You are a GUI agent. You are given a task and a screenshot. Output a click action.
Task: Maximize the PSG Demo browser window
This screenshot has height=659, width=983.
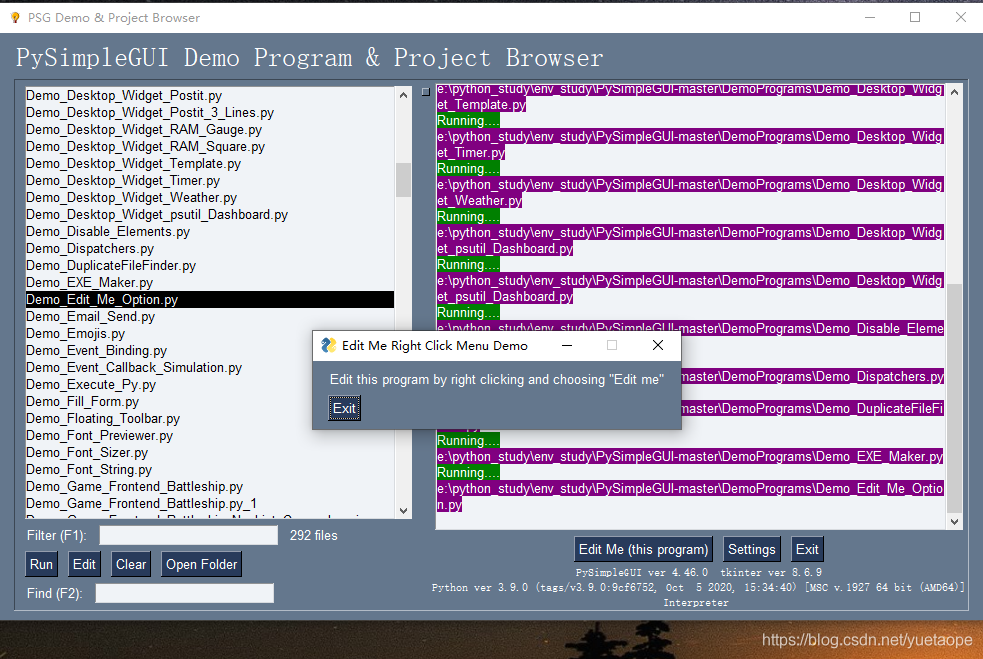coord(915,18)
